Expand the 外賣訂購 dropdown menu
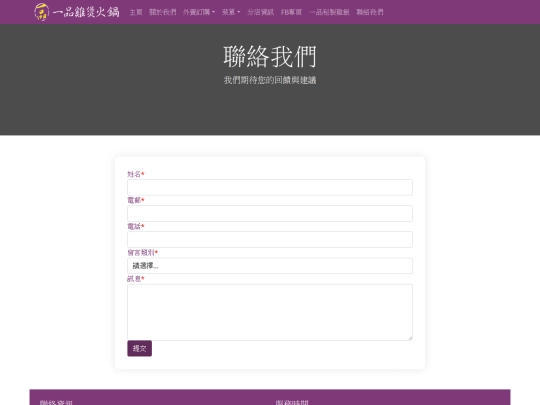The width and height of the screenshot is (540, 405). (199, 12)
